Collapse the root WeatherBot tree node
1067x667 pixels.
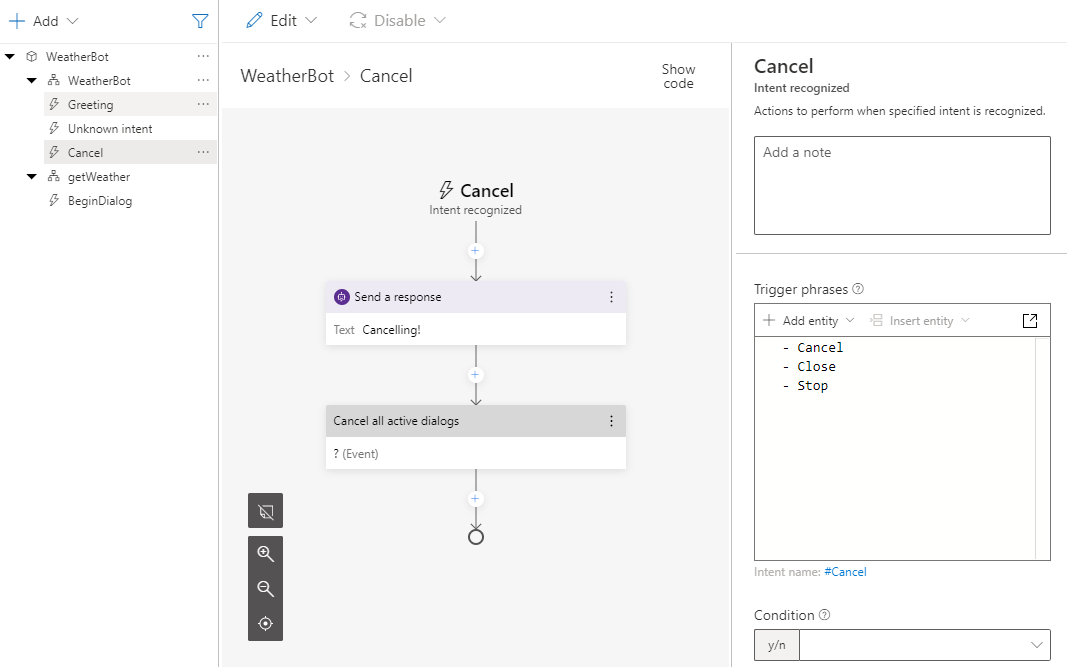(10, 57)
